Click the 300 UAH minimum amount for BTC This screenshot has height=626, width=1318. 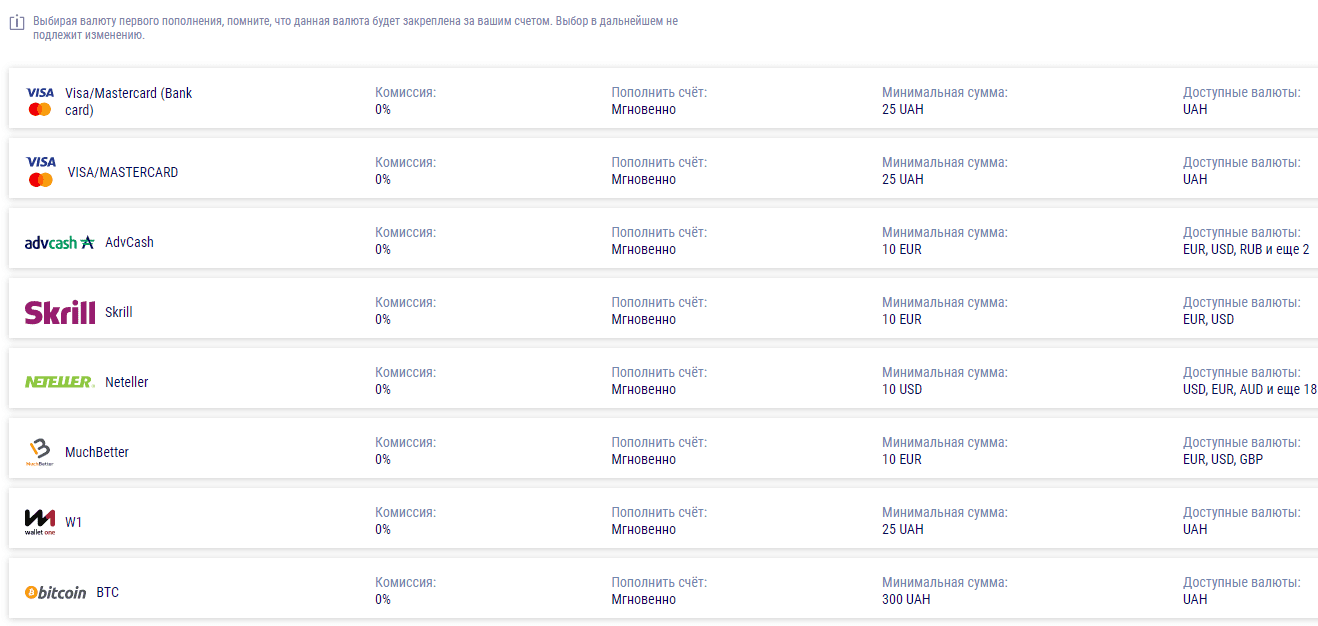coord(906,600)
